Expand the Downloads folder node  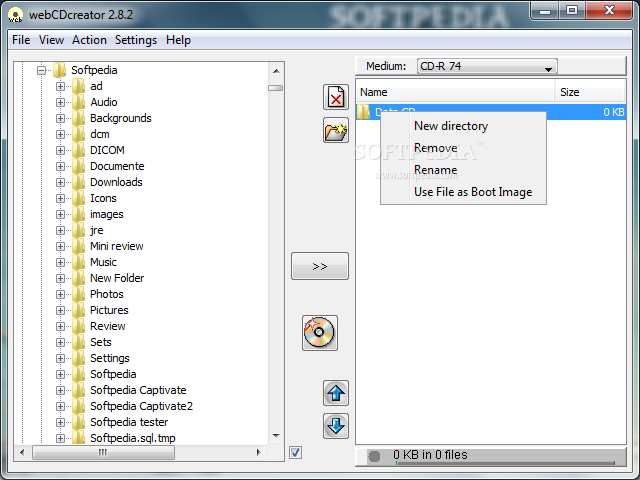point(60,182)
